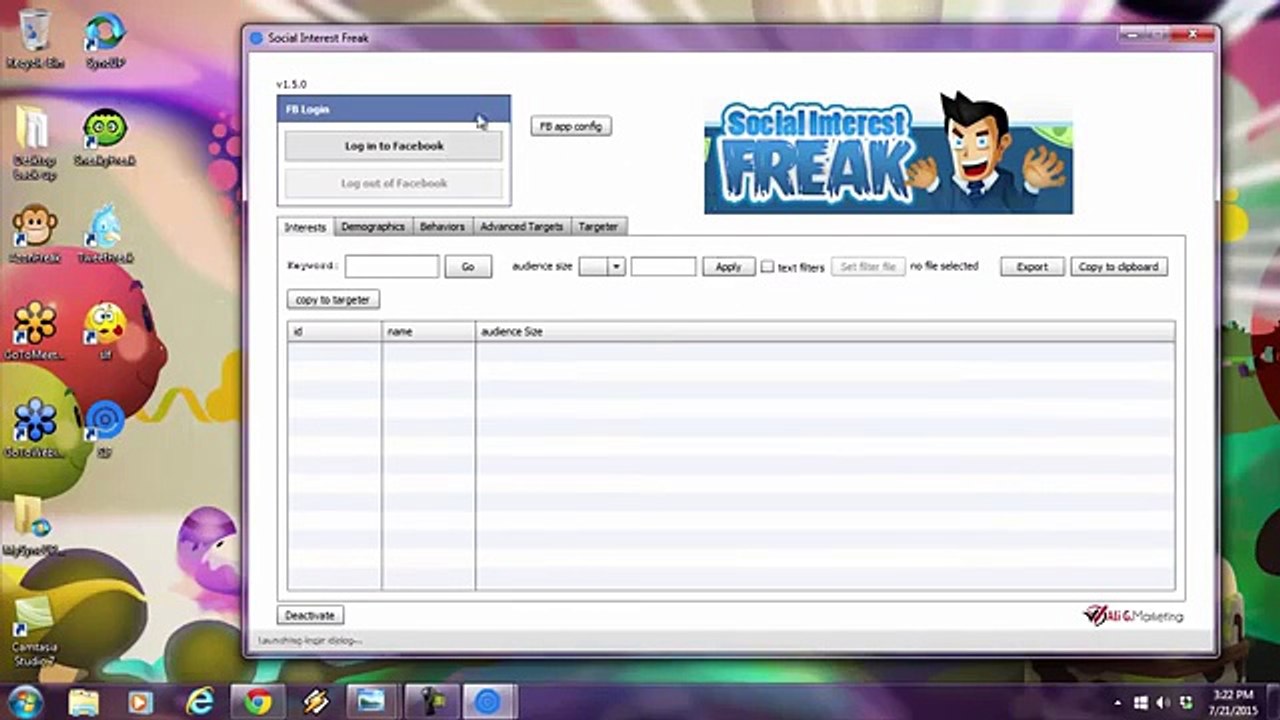
Task: Click the Social Interest Freak taskbar button
Action: [x=488, y=702]
